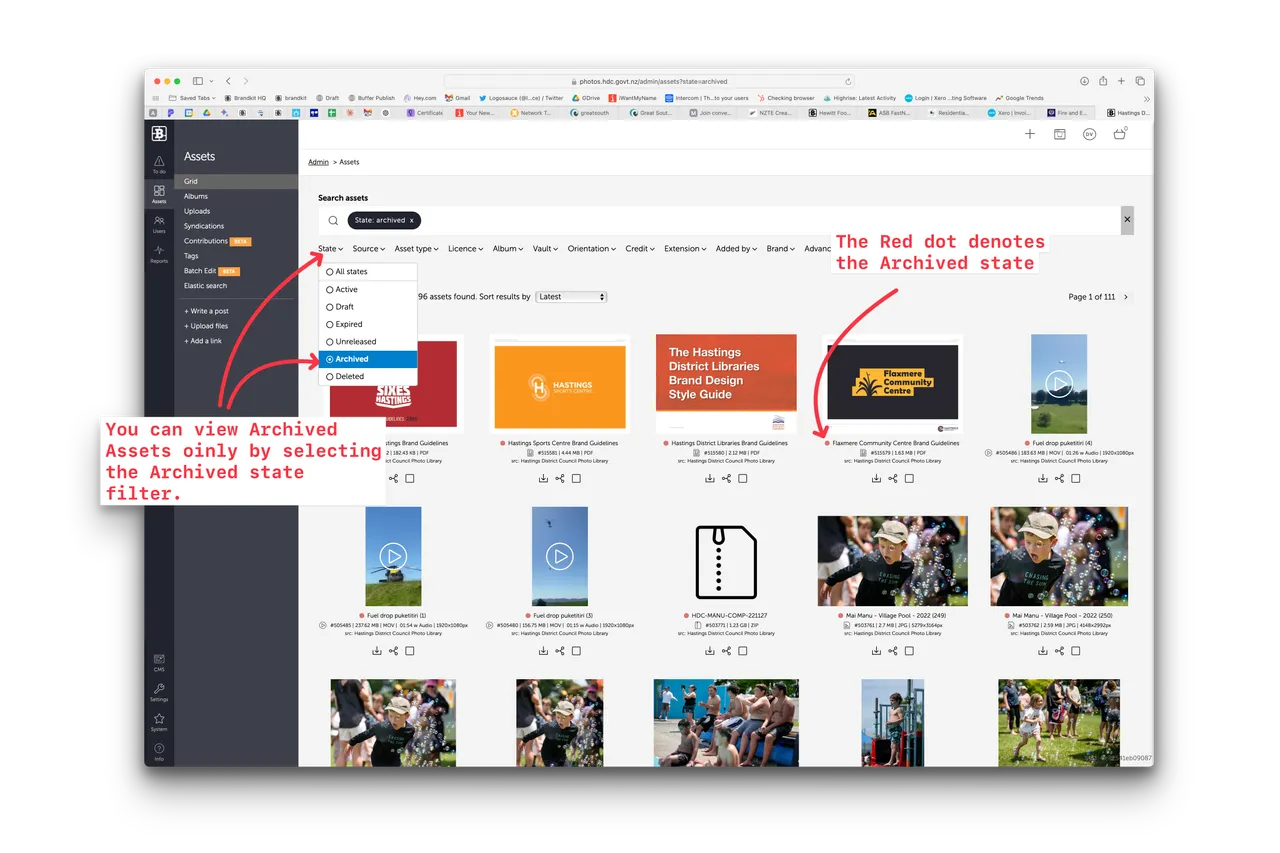Click Add a link option

(203, 341)
